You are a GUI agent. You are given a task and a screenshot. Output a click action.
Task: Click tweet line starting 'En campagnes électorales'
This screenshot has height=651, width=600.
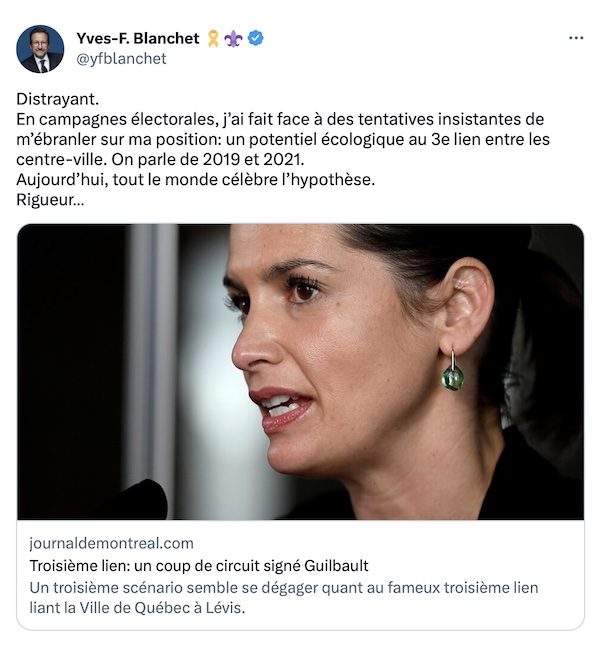click(280, 119)
